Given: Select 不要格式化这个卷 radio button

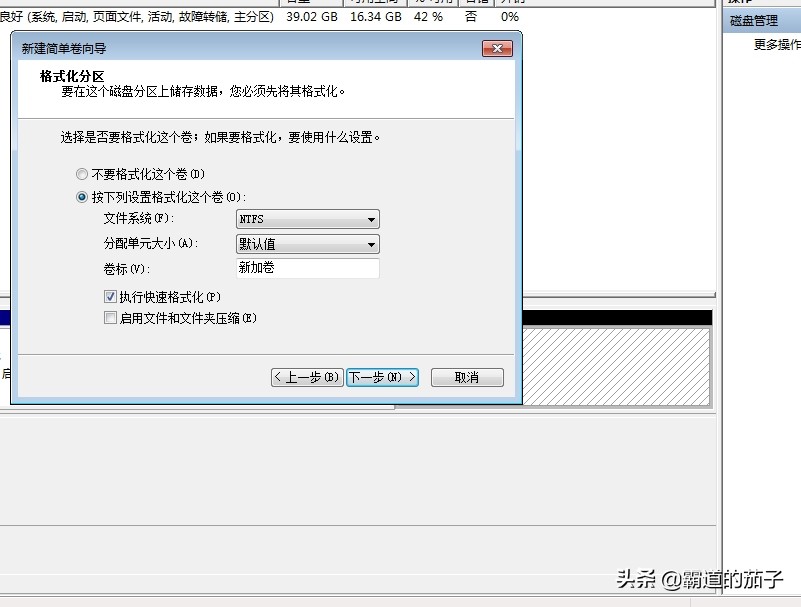Looking at the screenshot, I should pos(82,174).
